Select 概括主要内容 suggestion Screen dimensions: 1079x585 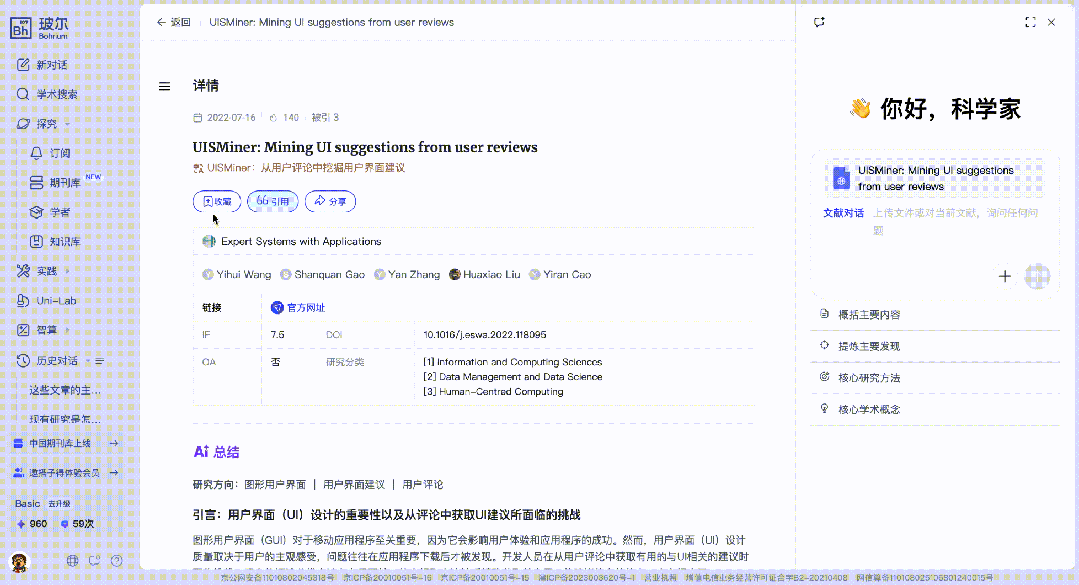click(x=868, y=315)
